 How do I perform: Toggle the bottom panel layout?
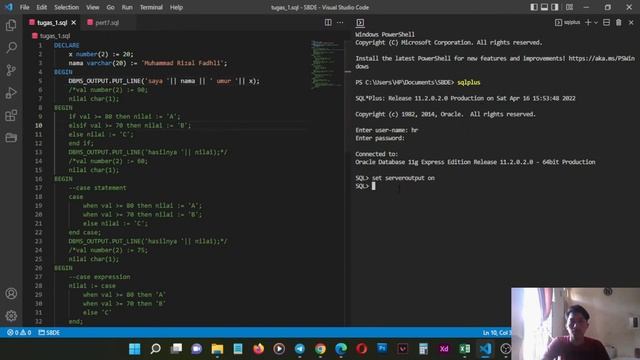click(544, 7)
